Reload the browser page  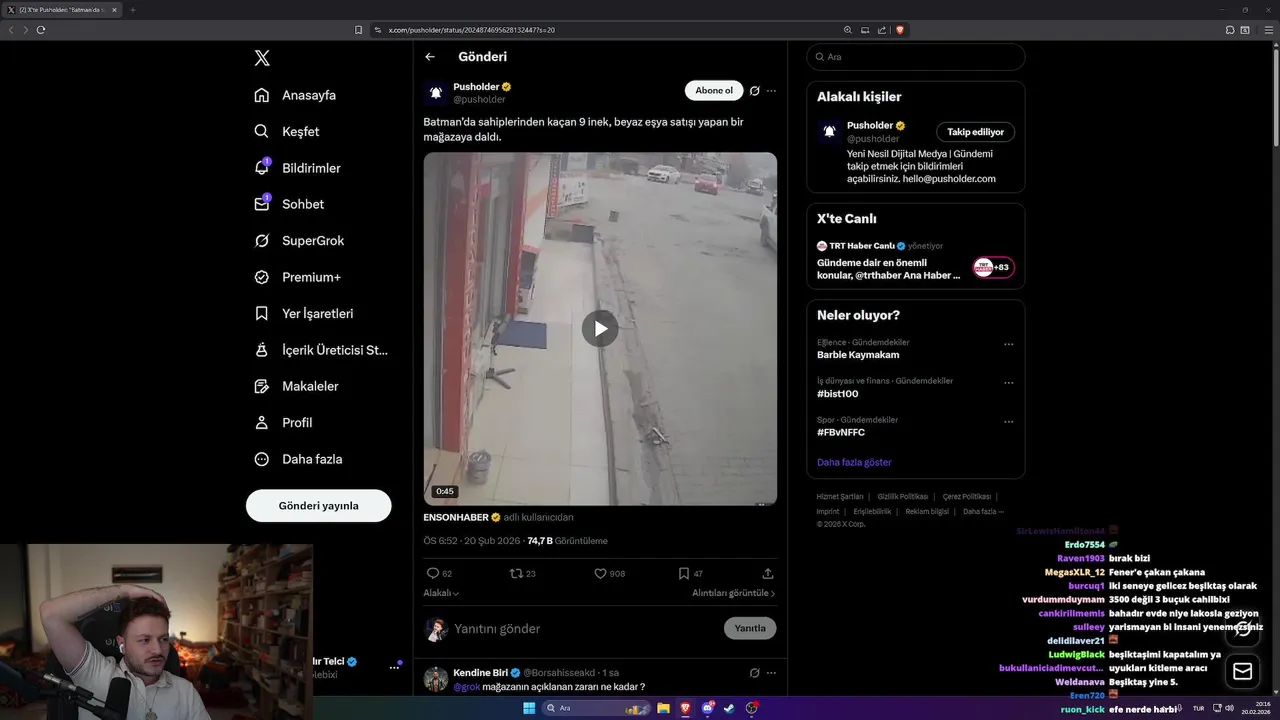(41, 30)
